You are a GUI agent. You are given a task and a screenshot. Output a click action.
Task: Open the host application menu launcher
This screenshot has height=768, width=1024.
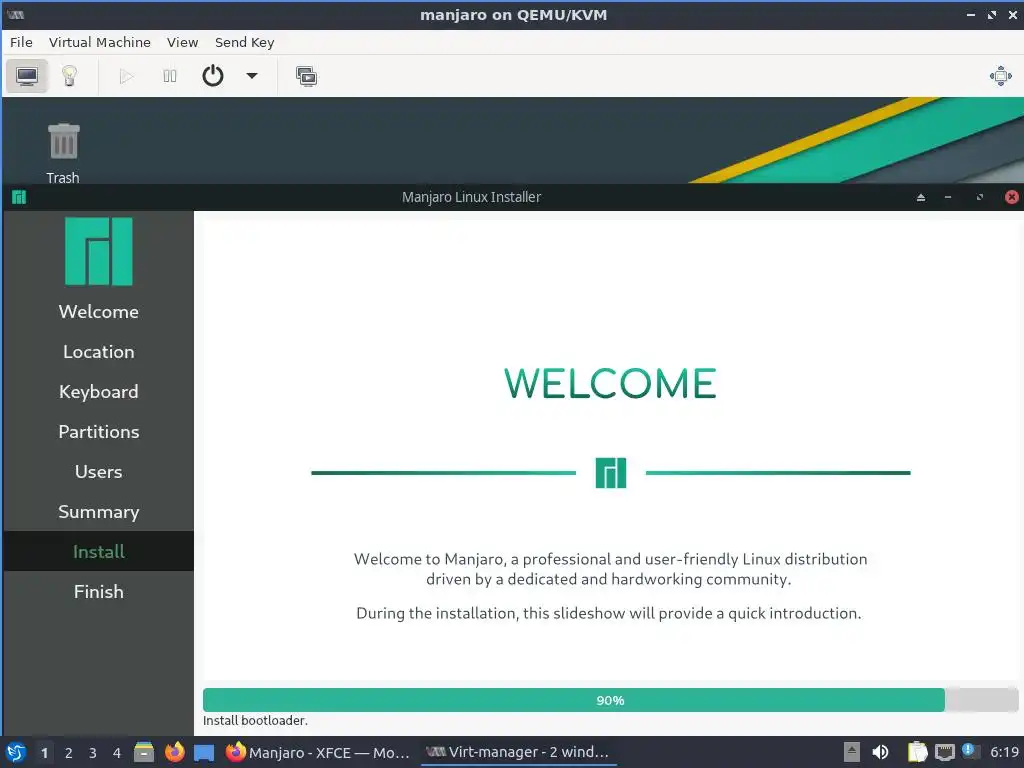coord(16,752)
